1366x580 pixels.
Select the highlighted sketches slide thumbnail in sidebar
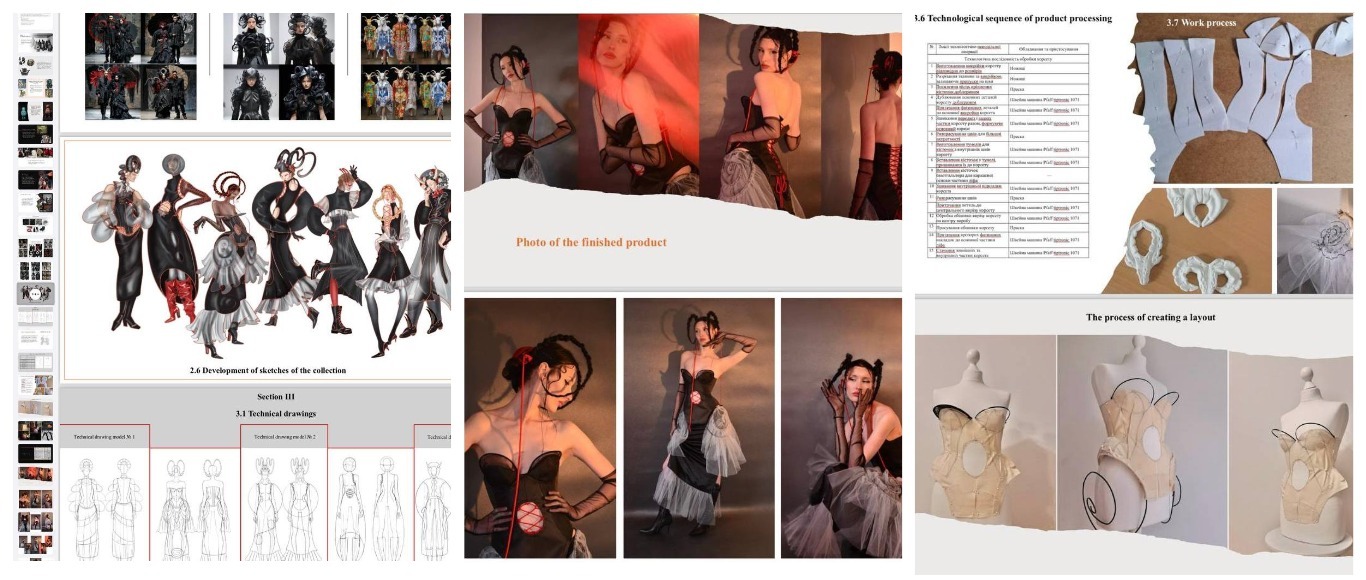[35, 294]
